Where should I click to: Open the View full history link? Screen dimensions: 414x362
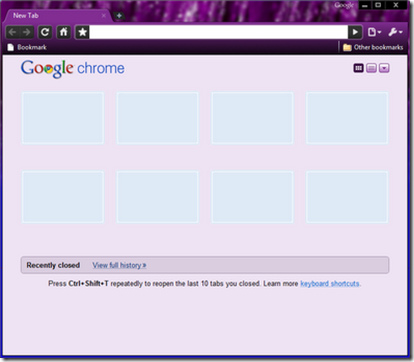click(x=119, y=265)
